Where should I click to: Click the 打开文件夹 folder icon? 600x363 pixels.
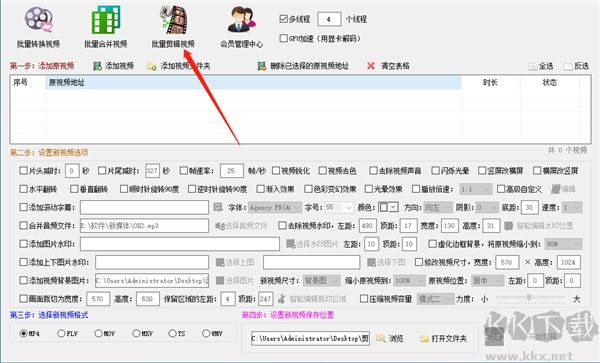(424, 339)
